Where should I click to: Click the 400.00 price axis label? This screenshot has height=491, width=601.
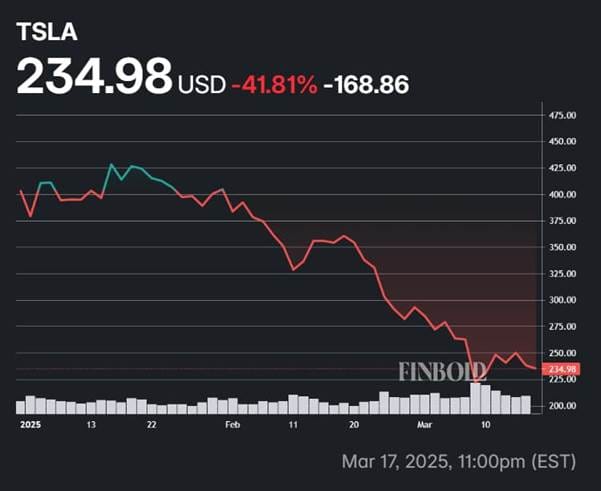(562, 194)
